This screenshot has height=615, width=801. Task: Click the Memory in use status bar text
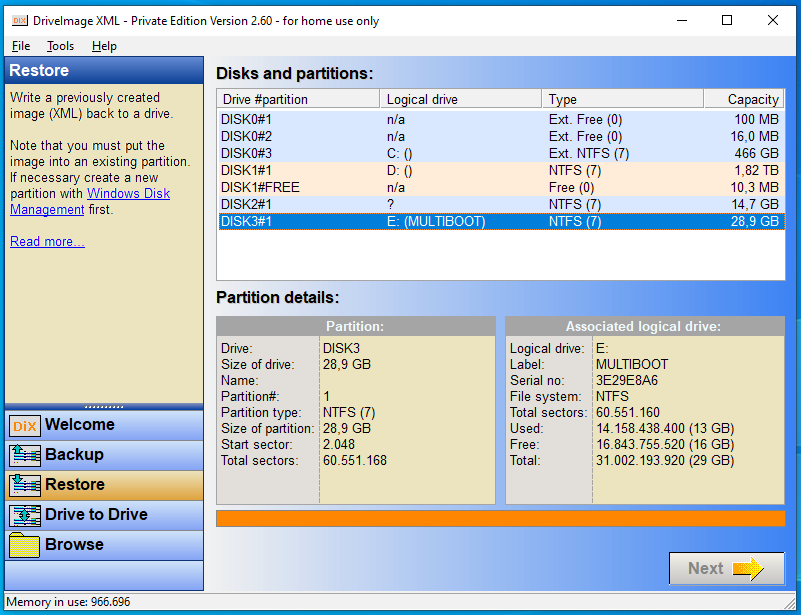[x=68, y=602]
